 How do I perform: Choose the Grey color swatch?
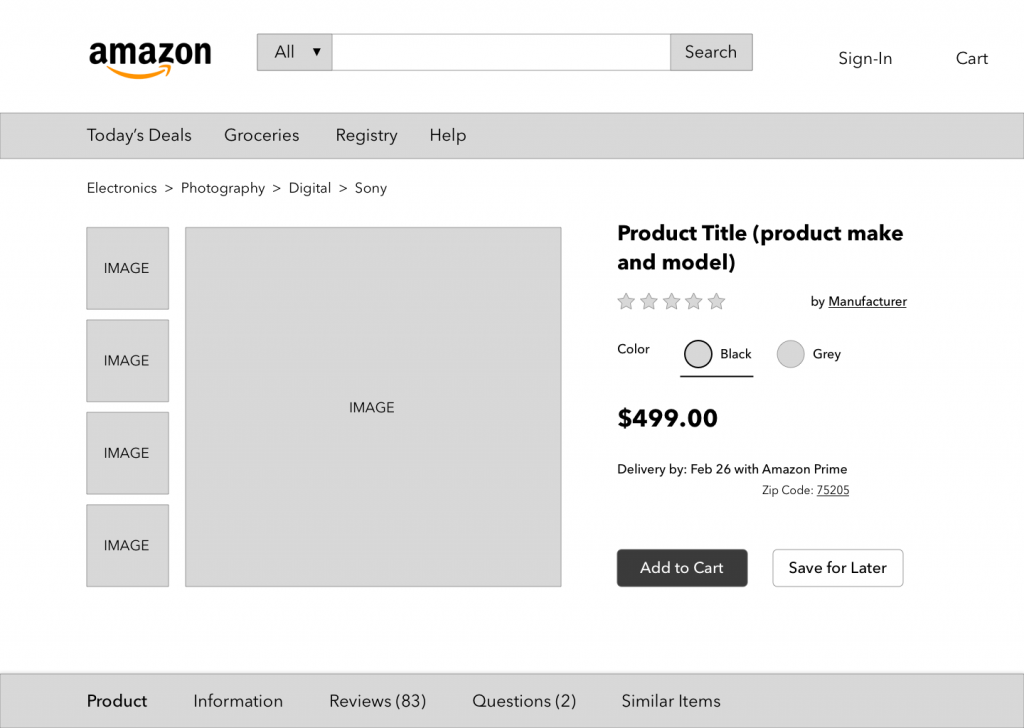791,354
